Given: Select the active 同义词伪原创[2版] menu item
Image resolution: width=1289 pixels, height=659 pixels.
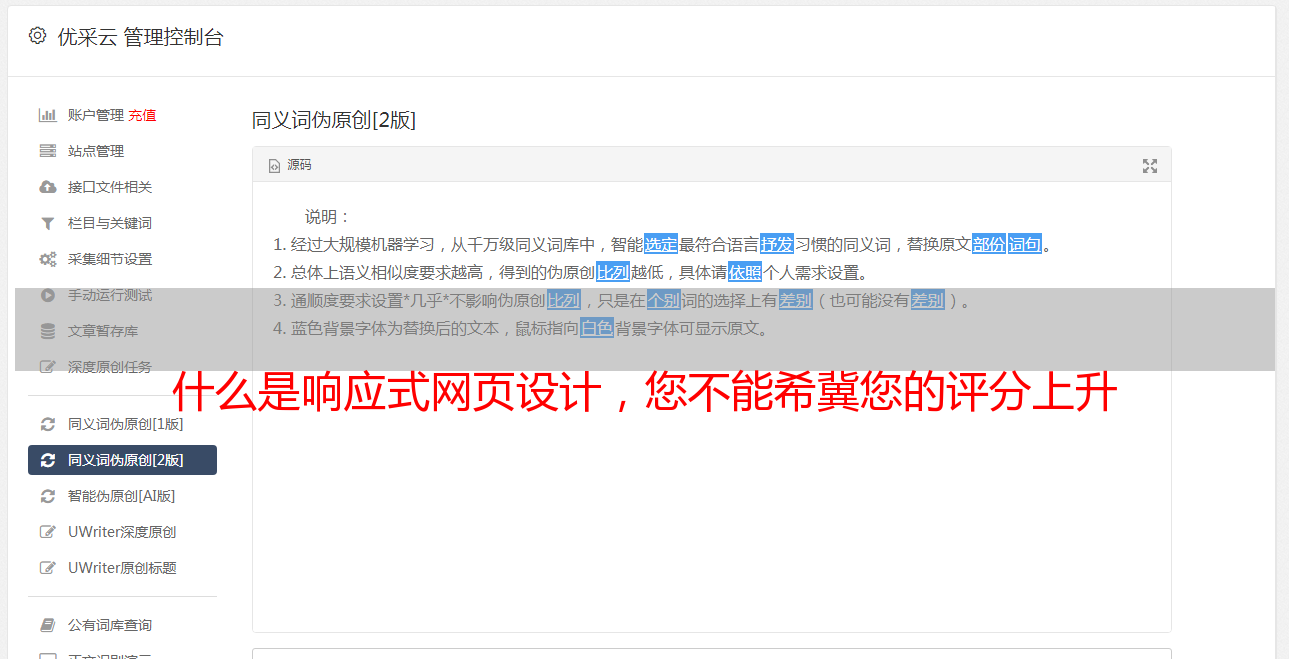Looking at the screenshot, I should pyautogui.click(x=122, y=460).
